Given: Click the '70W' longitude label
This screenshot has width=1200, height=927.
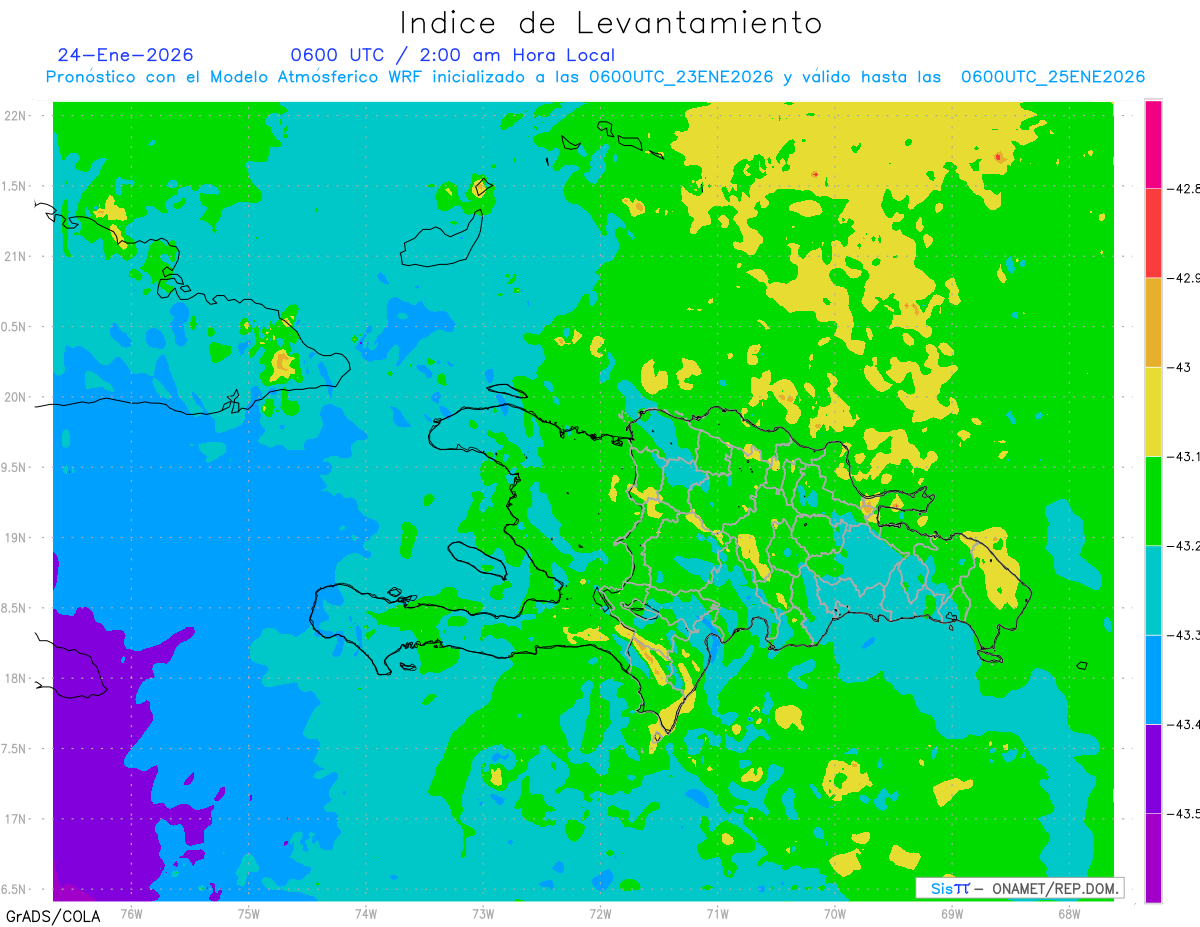Looking at the screenshot, I should 835,912.
